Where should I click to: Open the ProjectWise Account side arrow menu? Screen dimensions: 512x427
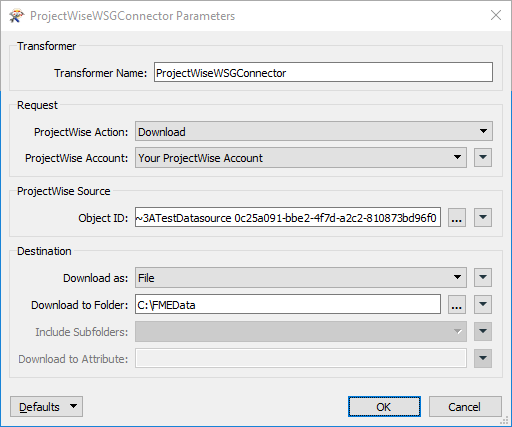pos(483,157)
